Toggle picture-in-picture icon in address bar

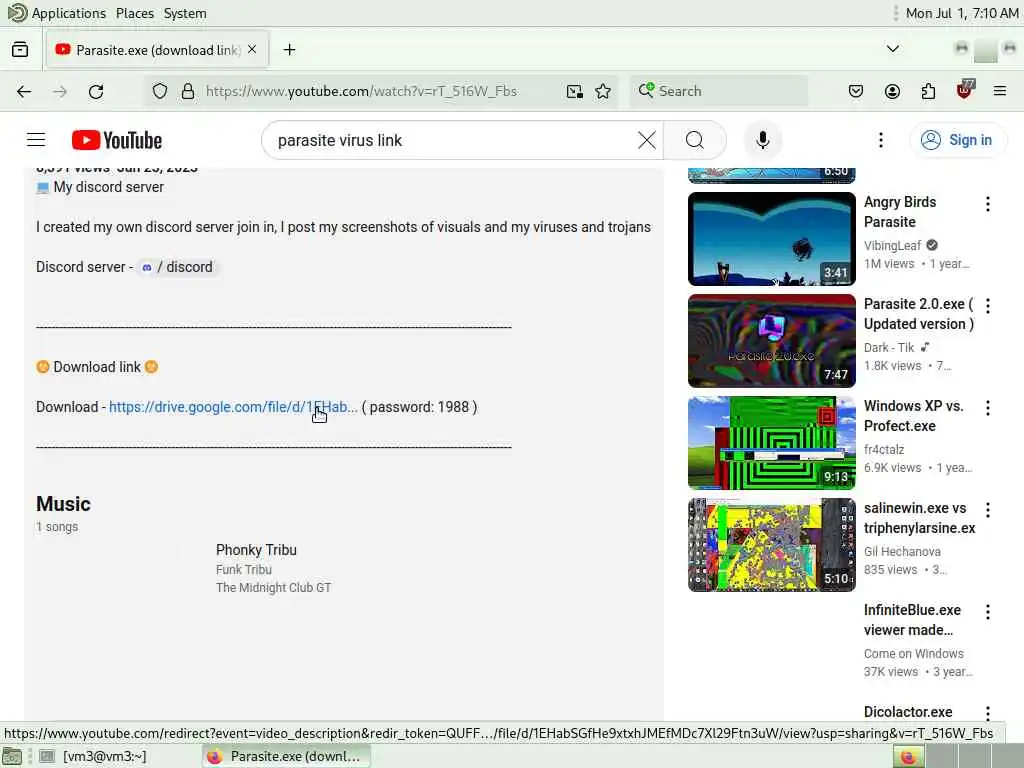point(575,91)
